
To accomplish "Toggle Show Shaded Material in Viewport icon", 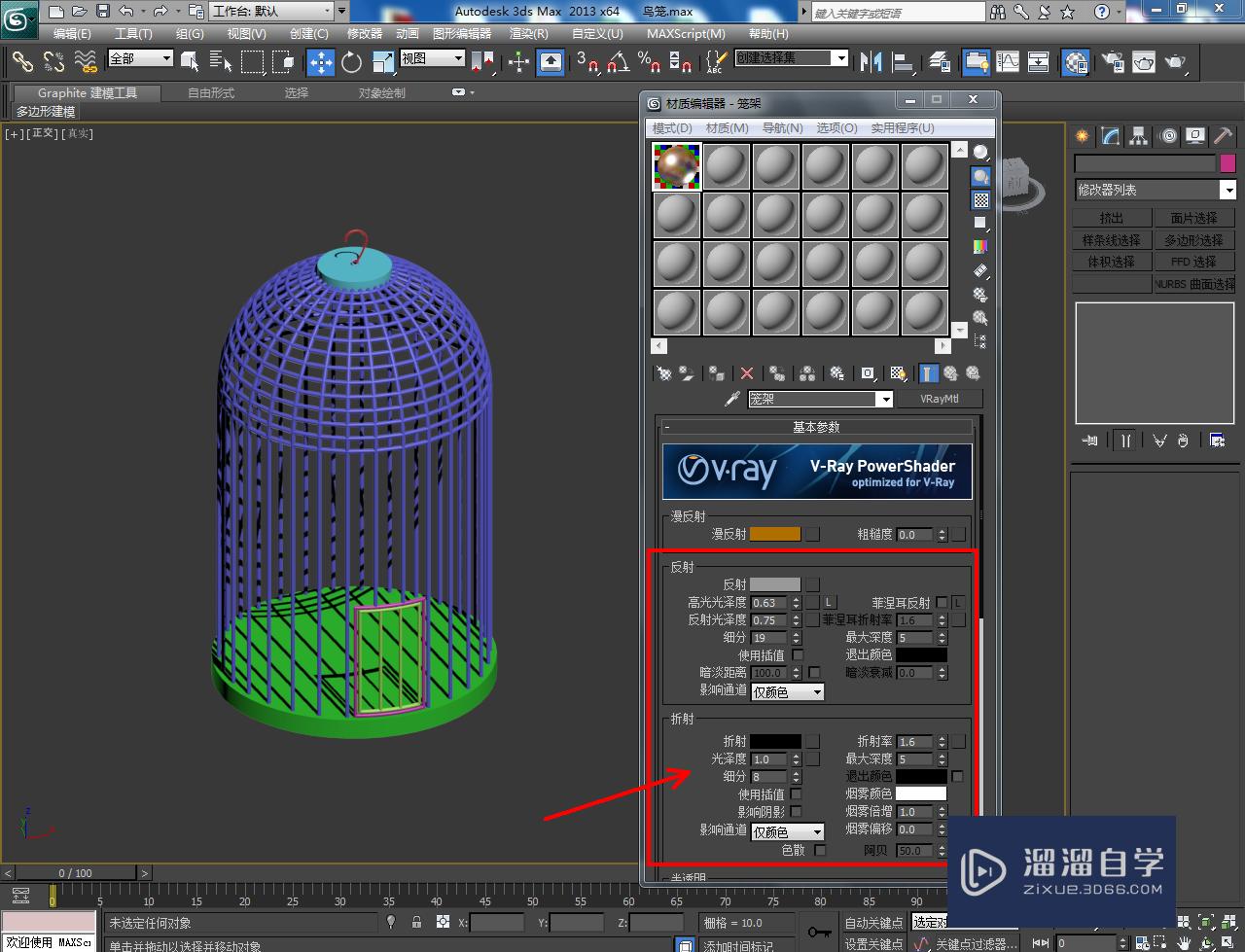I will 898,373.
